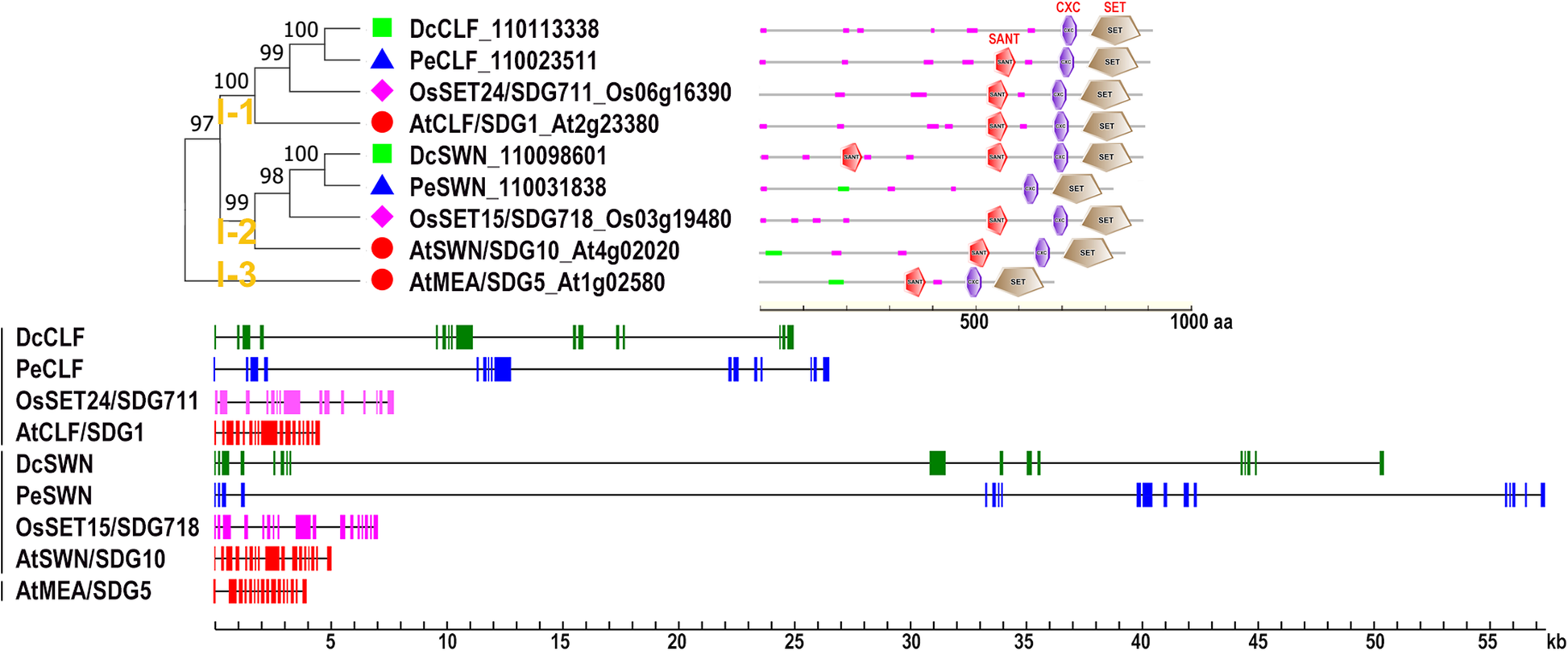Click the PeCLF gene structure row label
This screenshot has height=651, width=1568.
pos(49,368)
